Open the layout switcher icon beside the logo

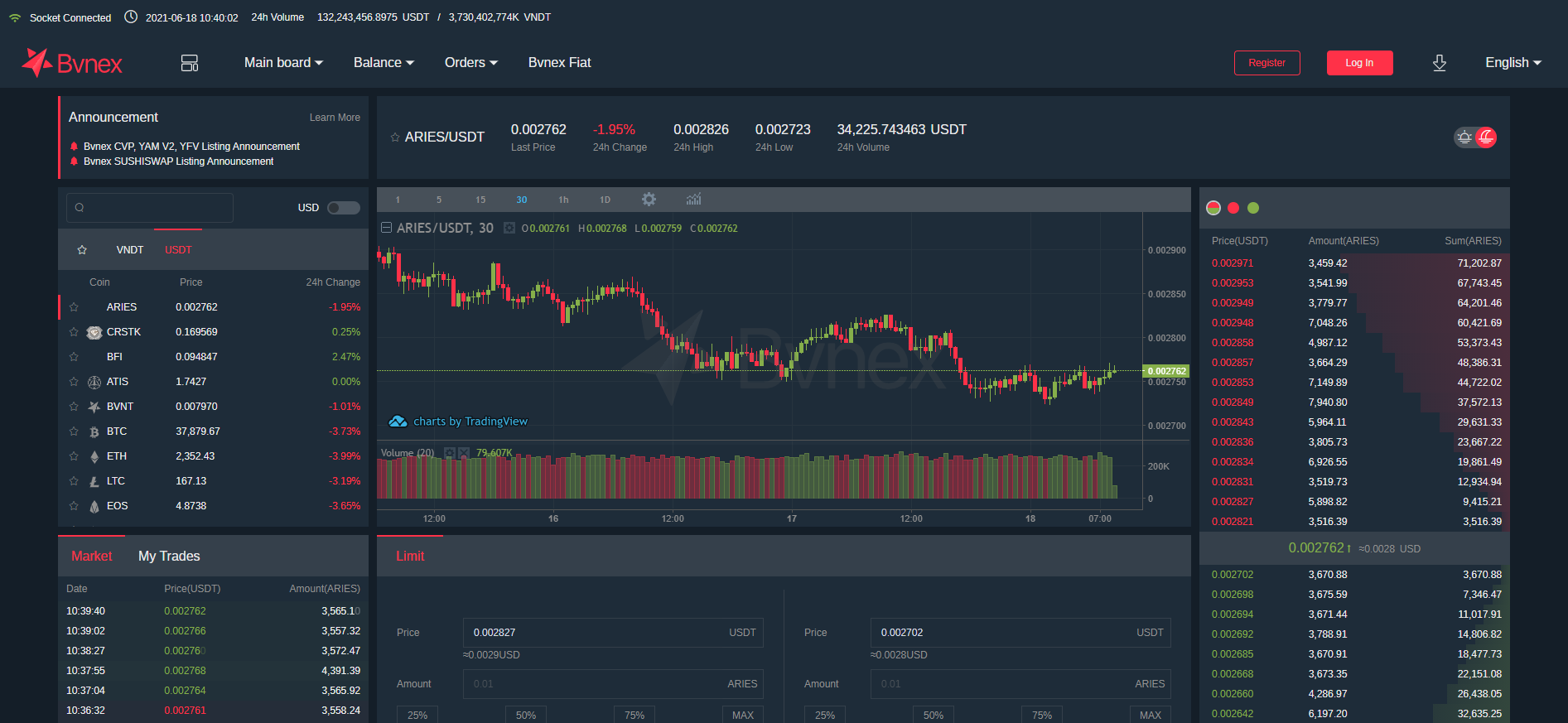[190, 63]
